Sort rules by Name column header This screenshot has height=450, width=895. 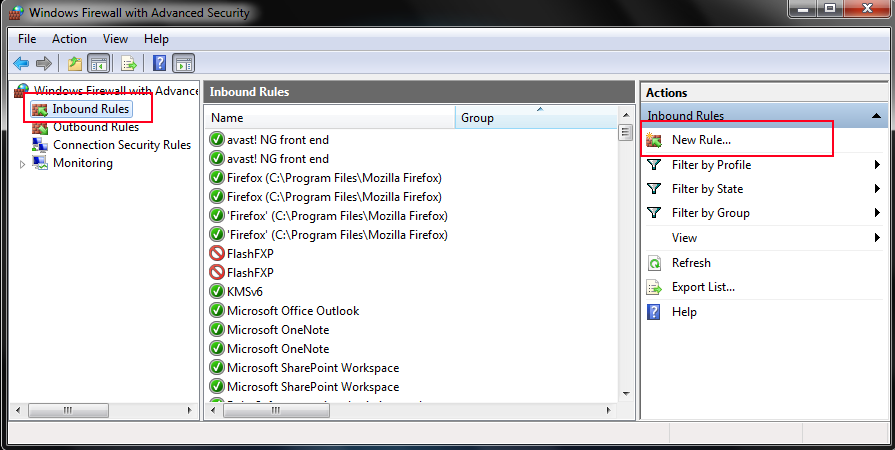point(330,118)
